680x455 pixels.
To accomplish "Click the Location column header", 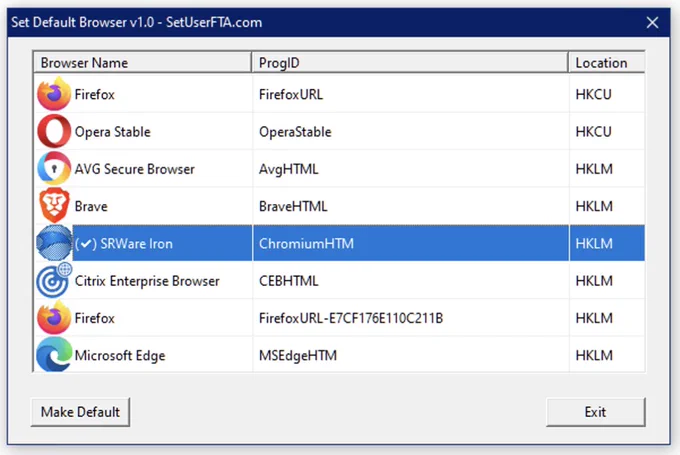I will click(607, 63).
